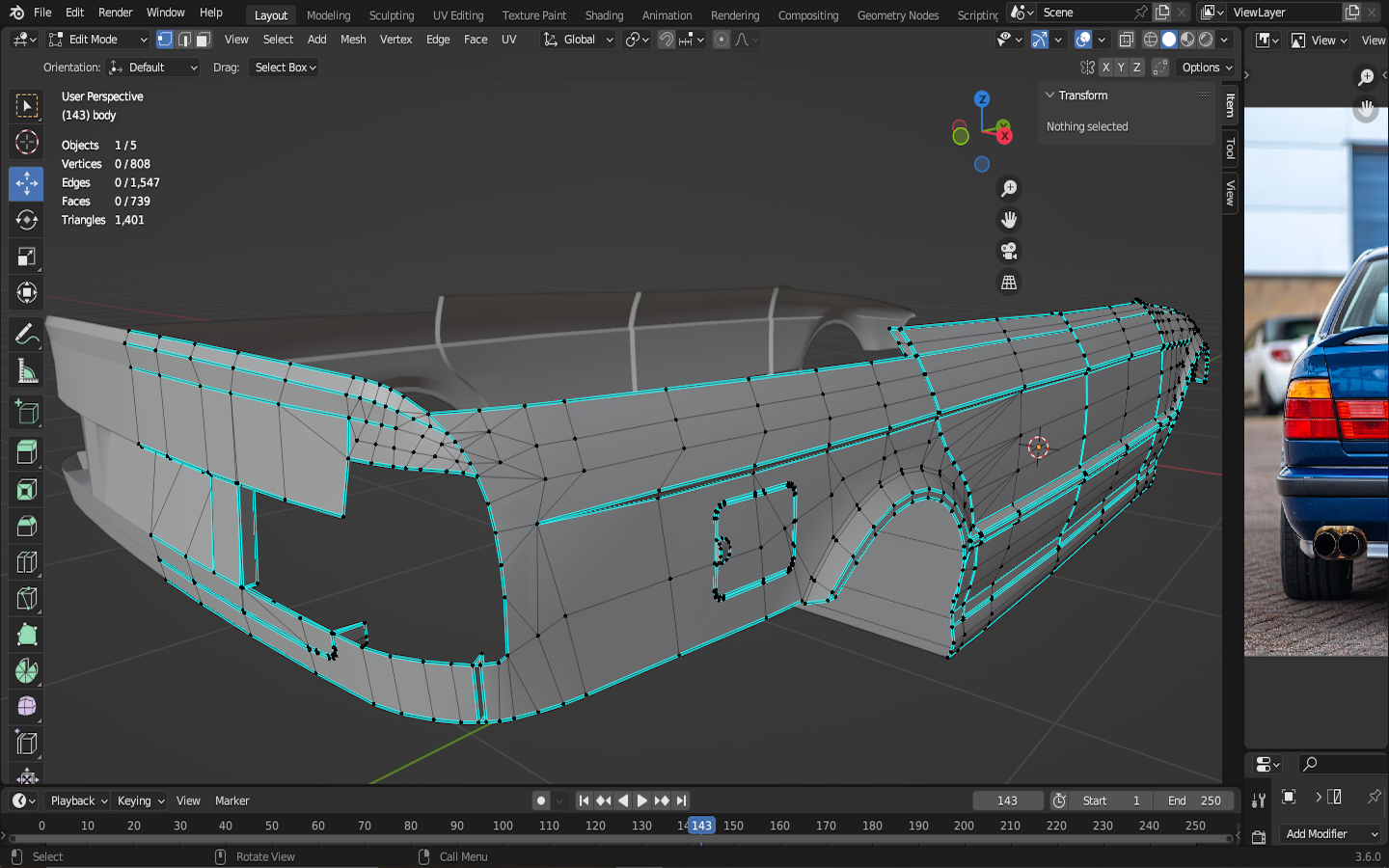Activate the 3D Cursor tool
Screen dimensions: 1389x868
pos(26,143)
